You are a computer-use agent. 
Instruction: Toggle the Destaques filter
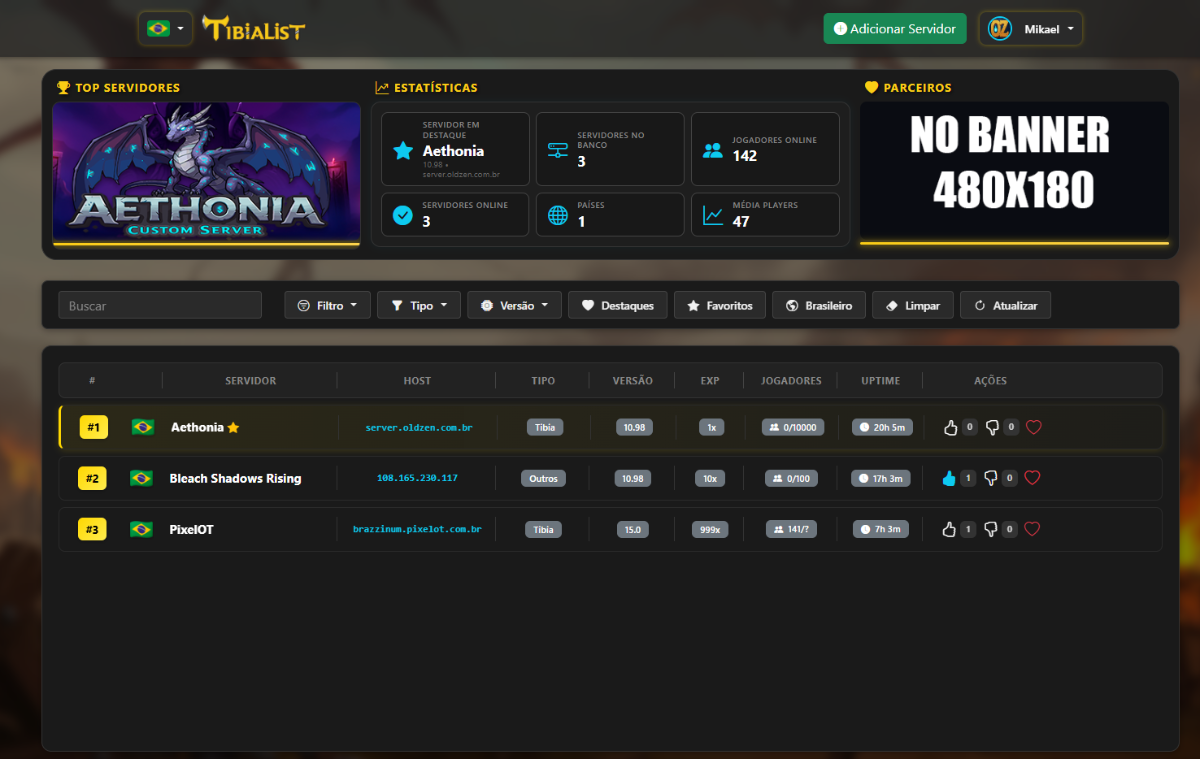(x=618, y=305)
